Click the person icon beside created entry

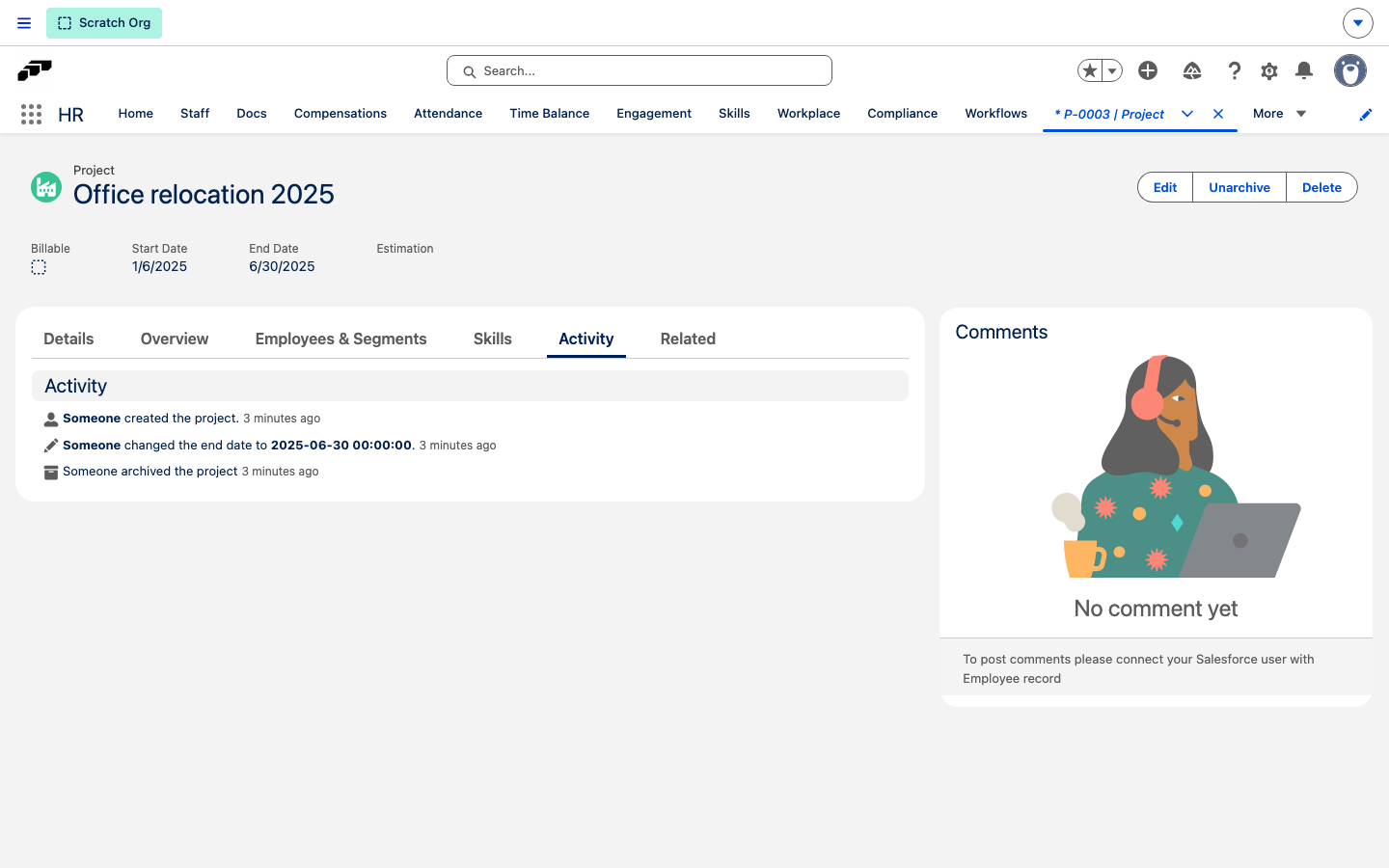51,420
